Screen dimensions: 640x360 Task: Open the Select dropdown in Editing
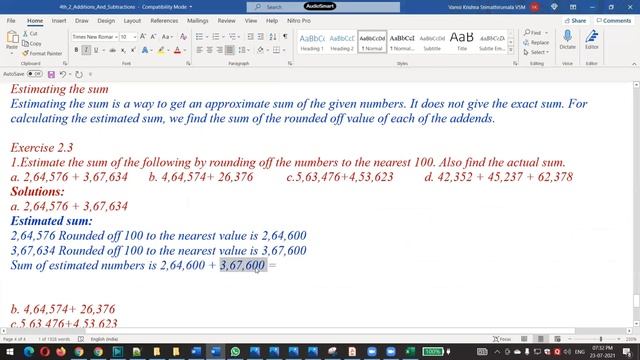tap(536, 52)
